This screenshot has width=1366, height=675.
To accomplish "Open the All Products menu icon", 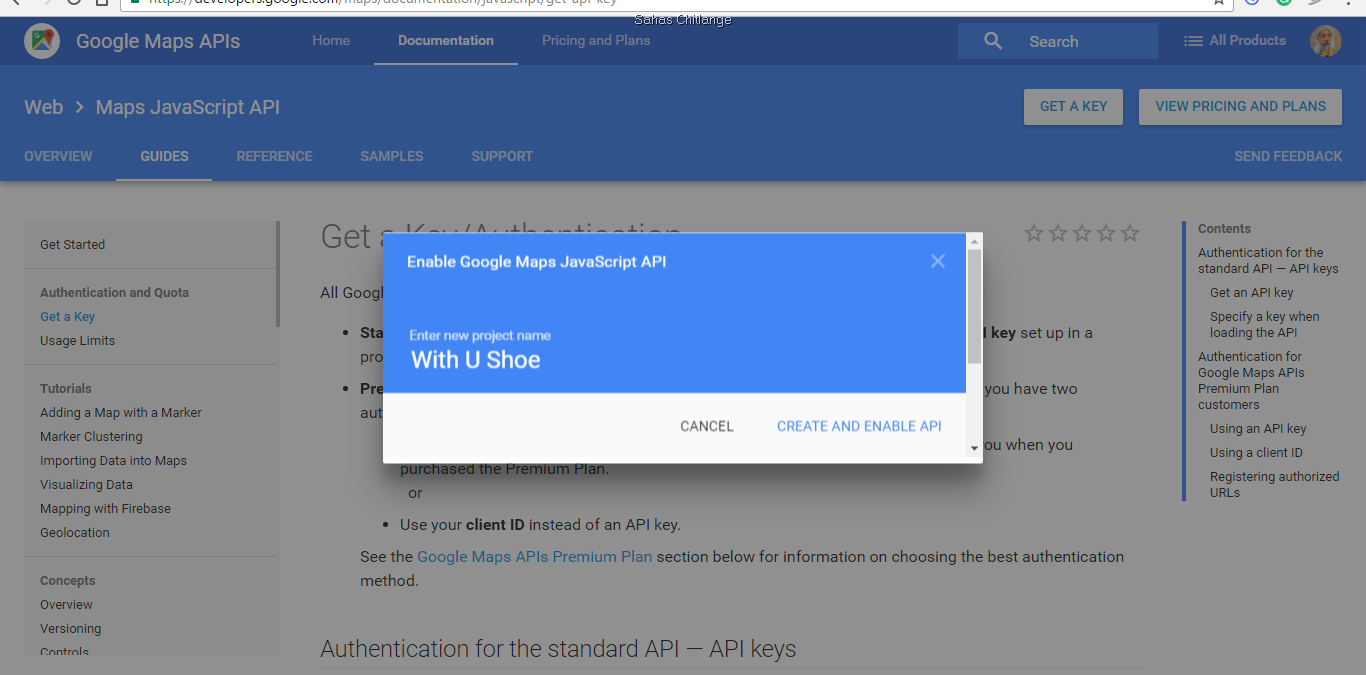I will 1193,41.
